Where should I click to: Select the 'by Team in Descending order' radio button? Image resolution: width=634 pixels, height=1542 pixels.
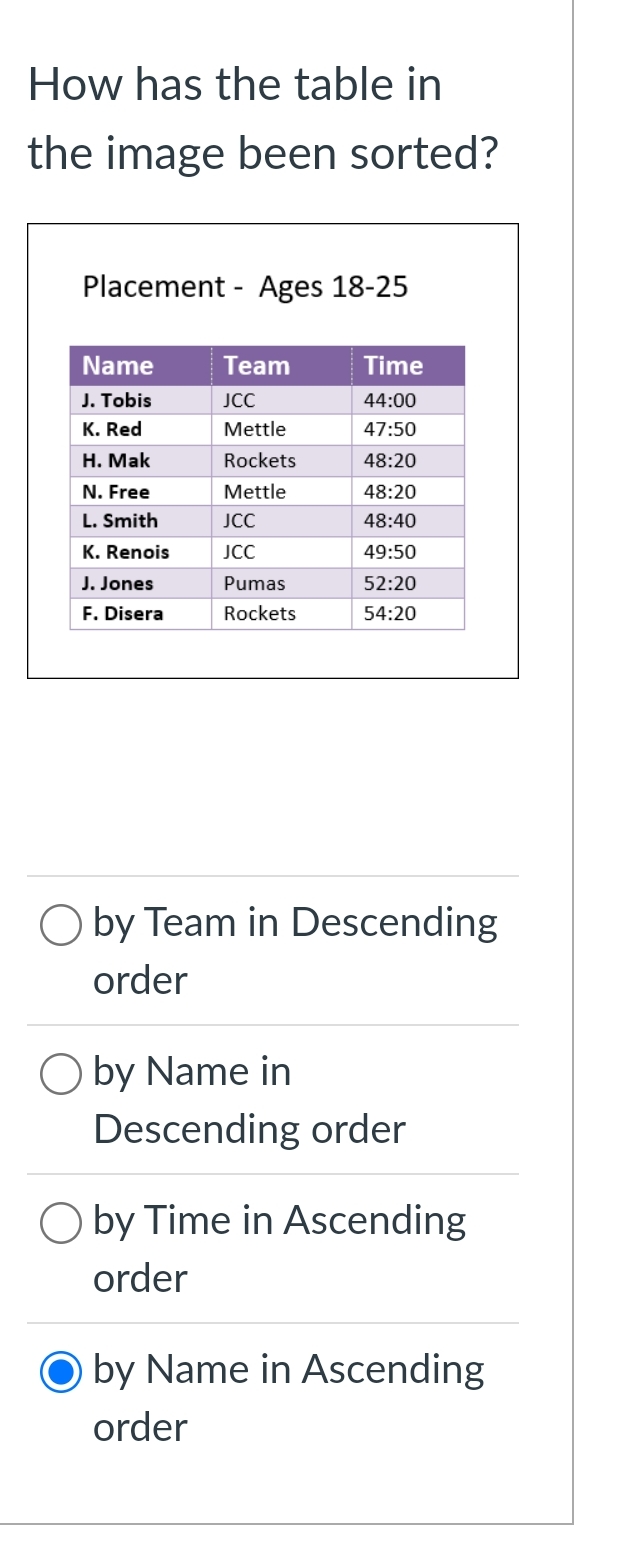click(61, 925)
